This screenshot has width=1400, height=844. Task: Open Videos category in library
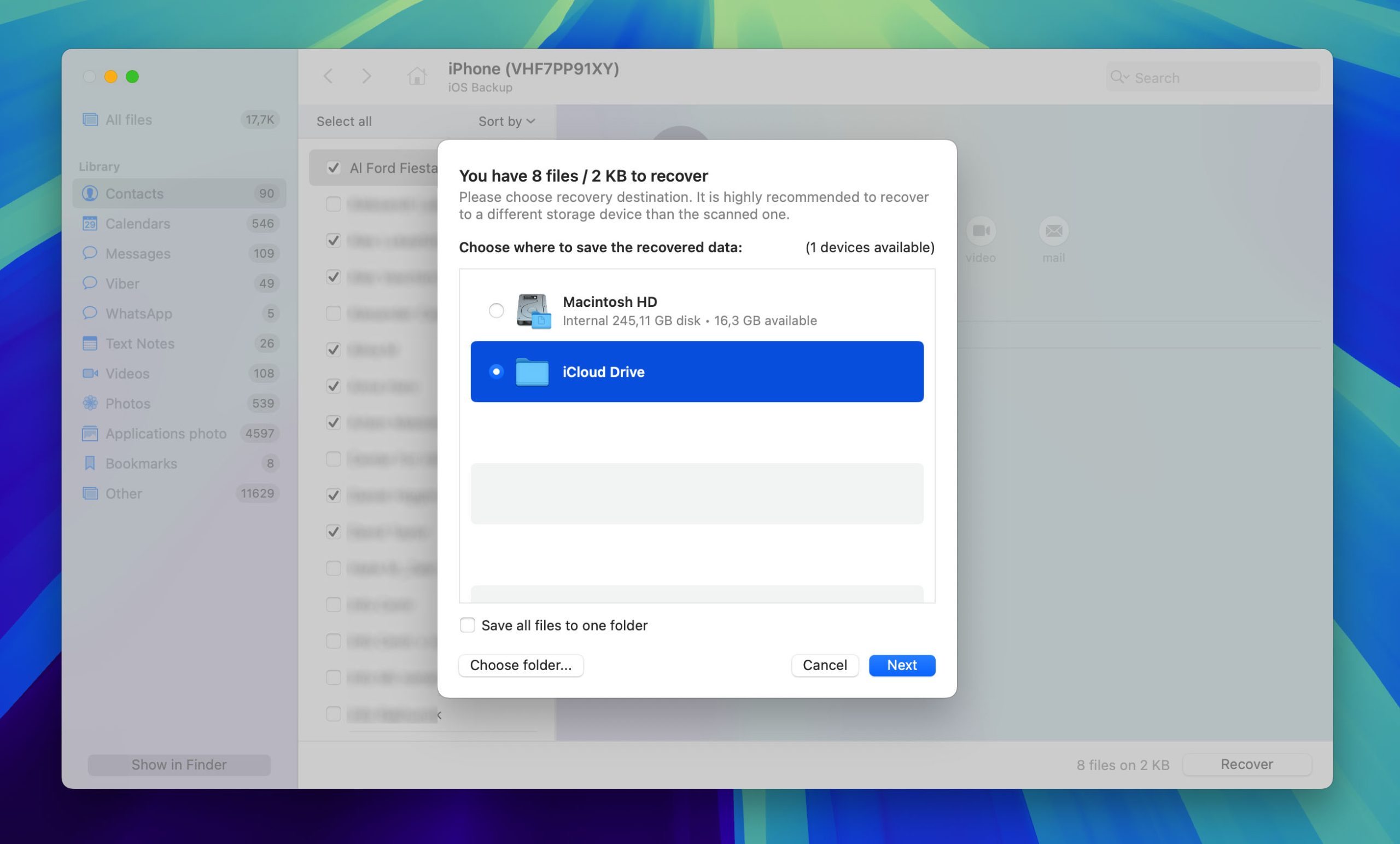click(128, 372)
